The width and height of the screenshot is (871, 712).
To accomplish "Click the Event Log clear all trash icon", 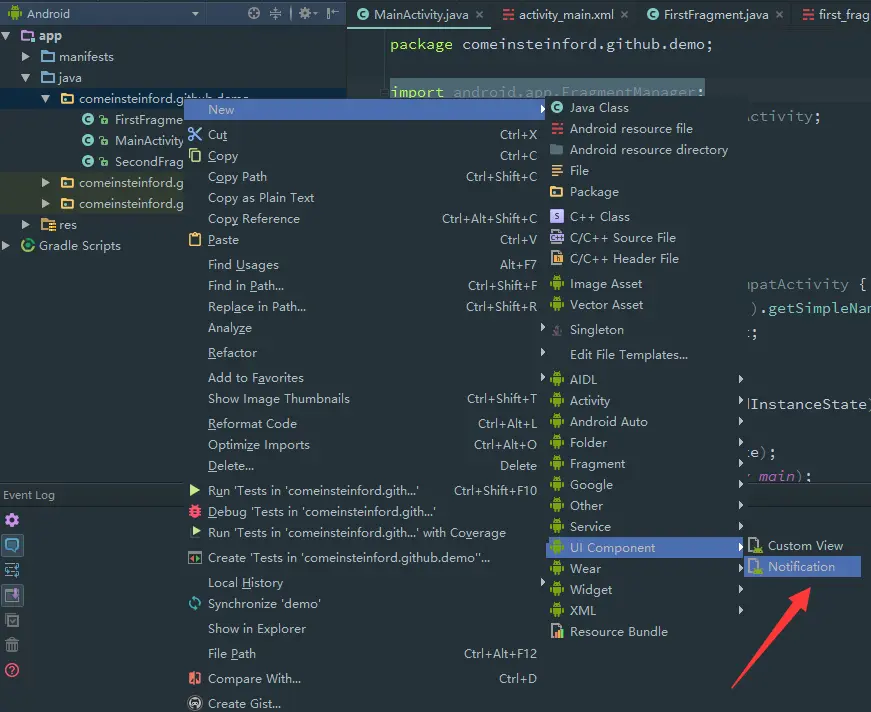I will [12, 645].
